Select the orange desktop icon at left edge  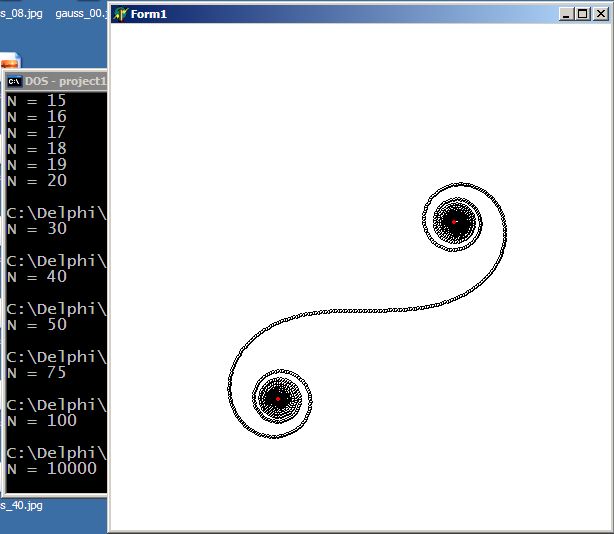pos(9,60)
